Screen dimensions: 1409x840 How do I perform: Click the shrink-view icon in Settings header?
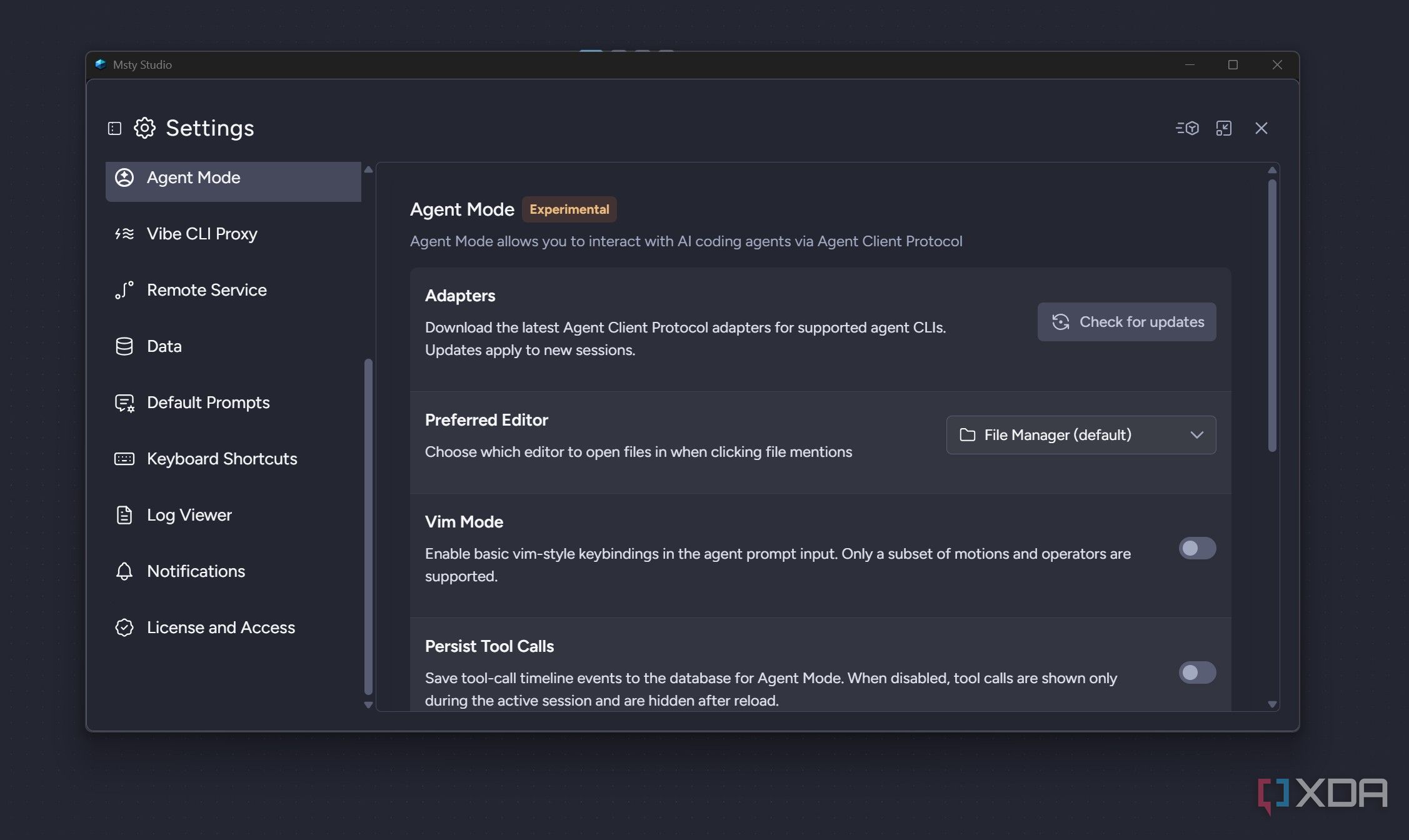(1224, 128)
